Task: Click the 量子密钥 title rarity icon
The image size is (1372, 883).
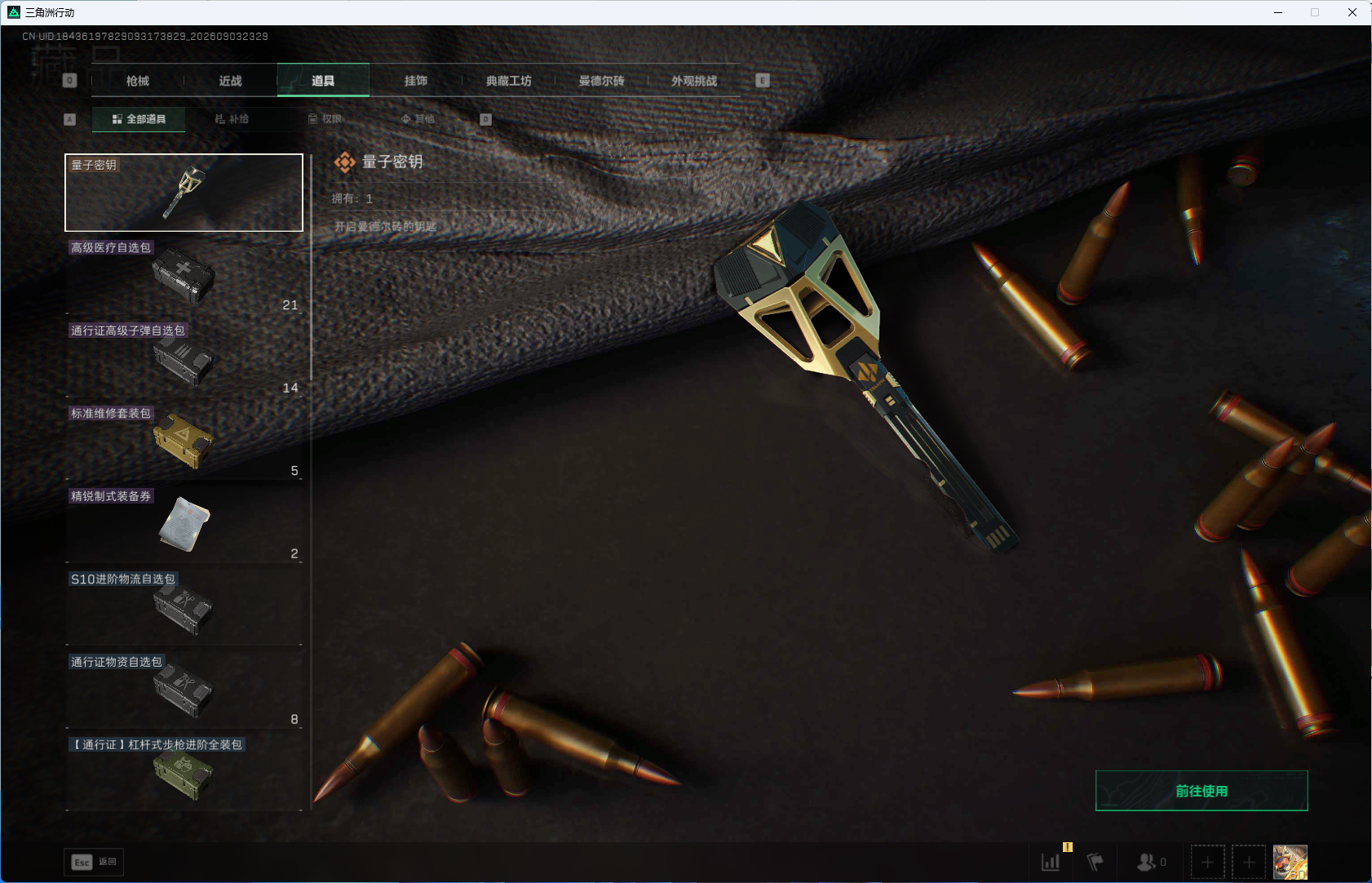Action: point(345,162)
